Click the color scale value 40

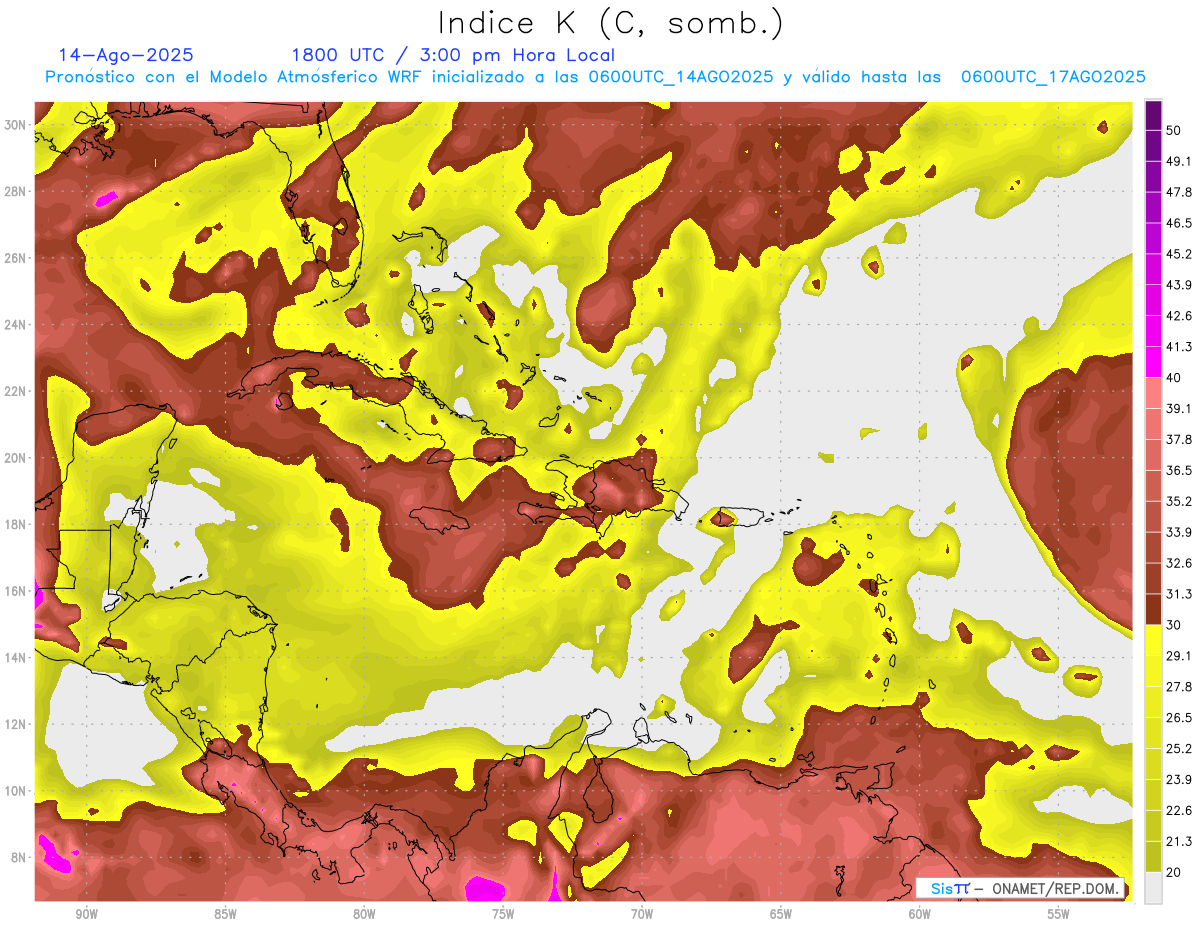[1175, 377]
